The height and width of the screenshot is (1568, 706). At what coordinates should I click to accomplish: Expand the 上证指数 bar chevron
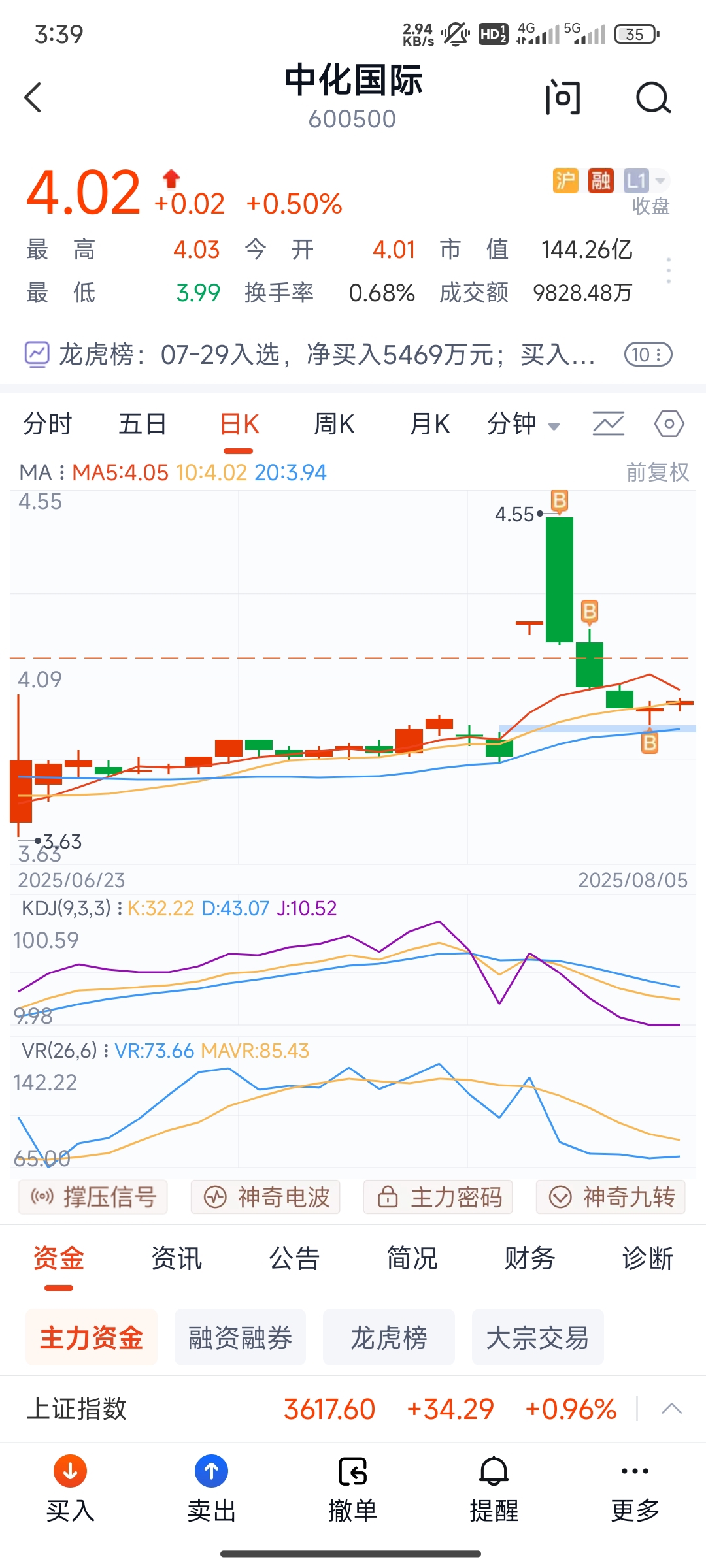click(x=671, y=1409)
